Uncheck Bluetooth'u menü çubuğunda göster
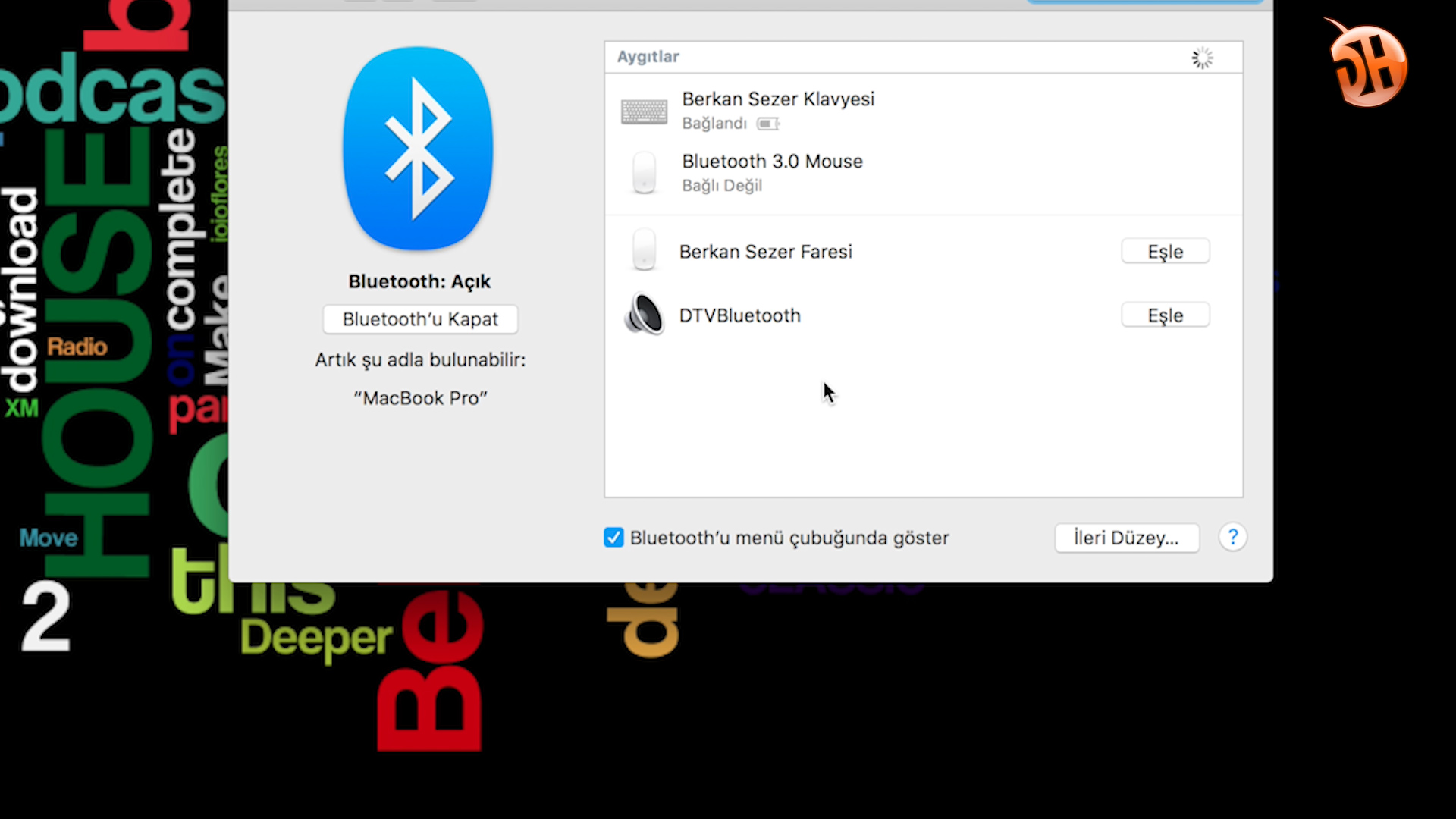This screenshot has width=1456, height=819. pos(613,538)
